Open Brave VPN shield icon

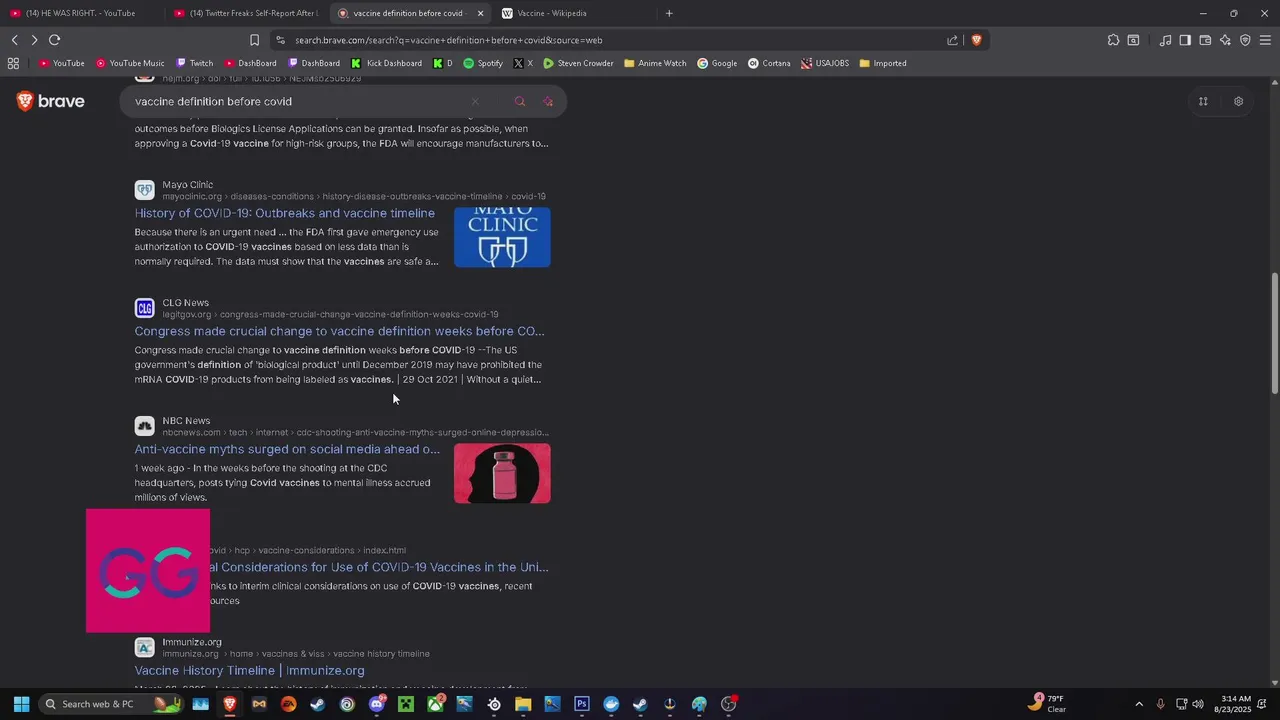(1245, 40)
